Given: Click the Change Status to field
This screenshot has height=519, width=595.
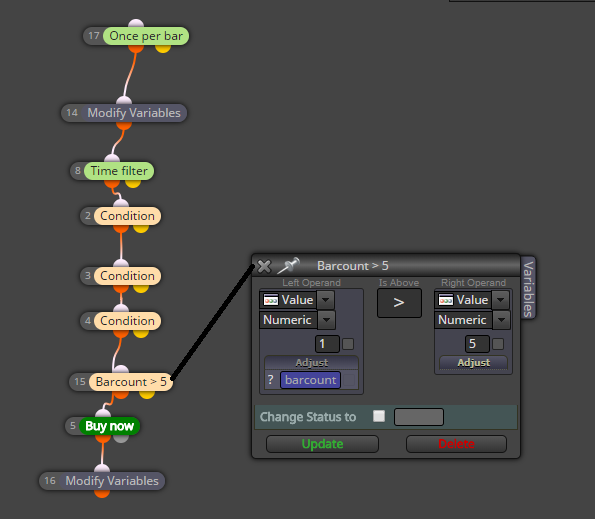Looking at the screenshot, I should 419,417.
